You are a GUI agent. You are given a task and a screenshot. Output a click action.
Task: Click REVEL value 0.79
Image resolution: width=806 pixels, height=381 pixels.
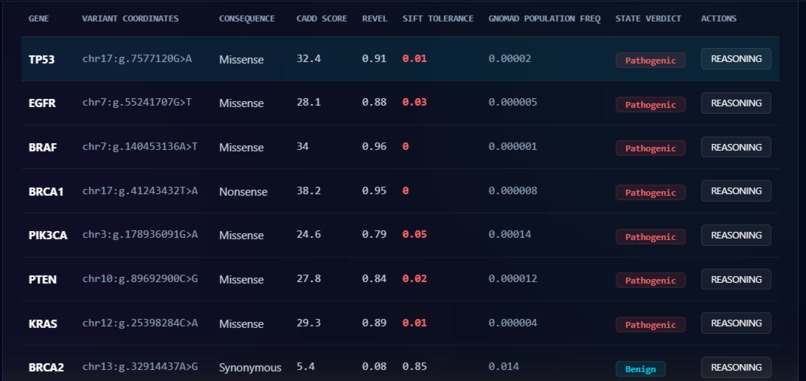pyautogui.click(x=374, y=234)
